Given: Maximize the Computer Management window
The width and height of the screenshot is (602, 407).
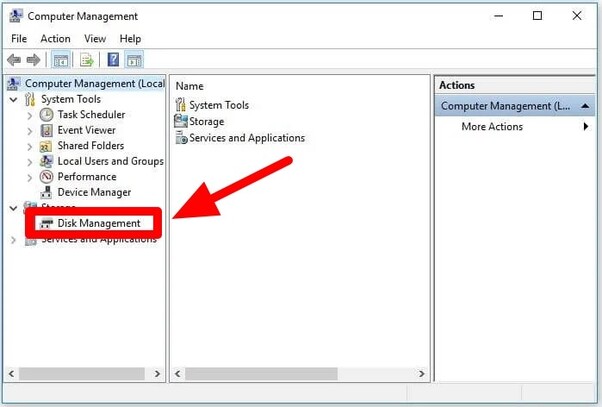Looking at the screenshot, I should point(538,16).
